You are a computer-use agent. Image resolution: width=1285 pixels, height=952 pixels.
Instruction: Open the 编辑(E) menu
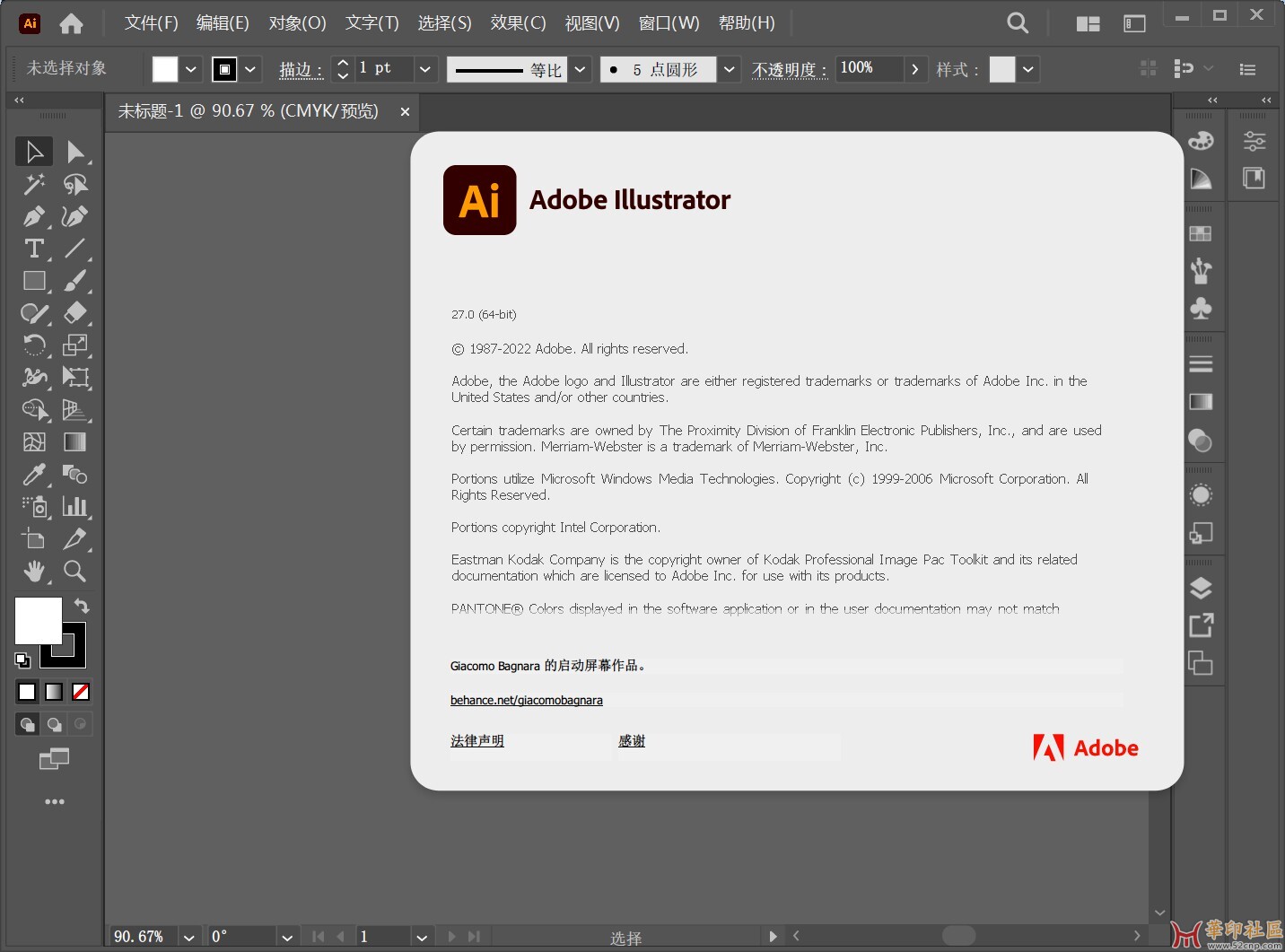[x=223, y=23]
